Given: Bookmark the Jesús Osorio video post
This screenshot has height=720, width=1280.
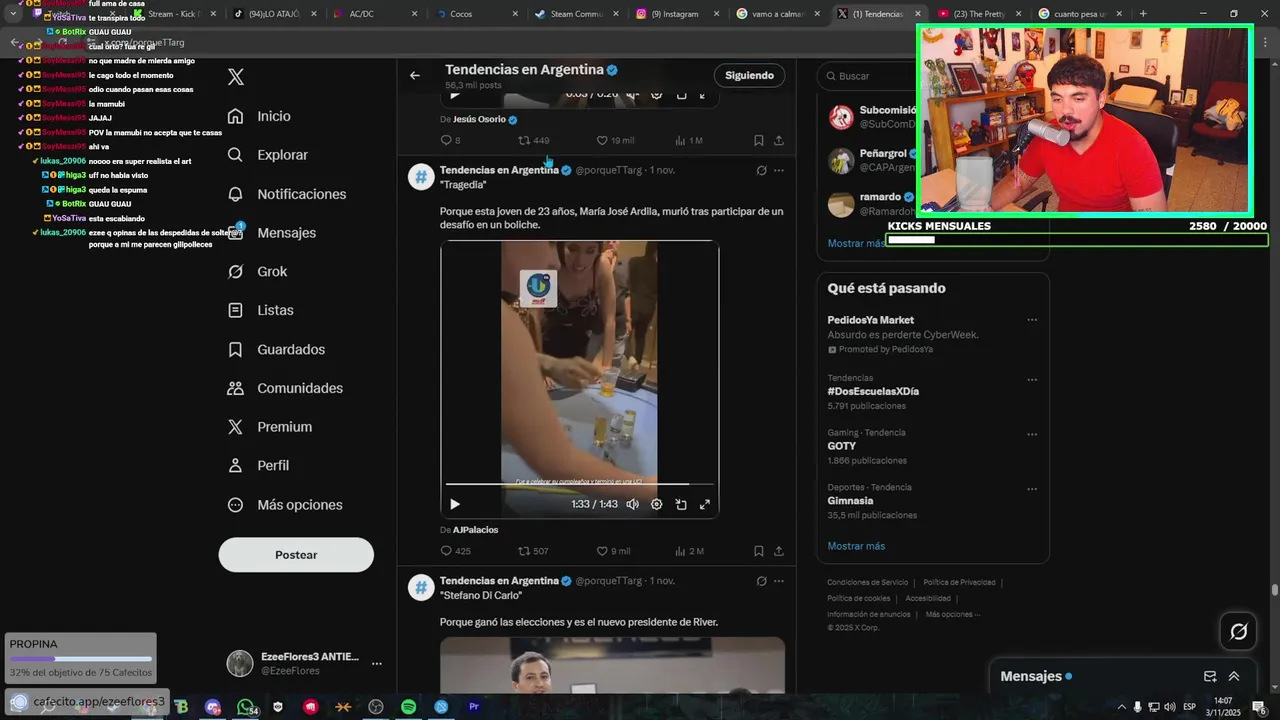Looking at the screenshot, I should [x=759, y=141].
